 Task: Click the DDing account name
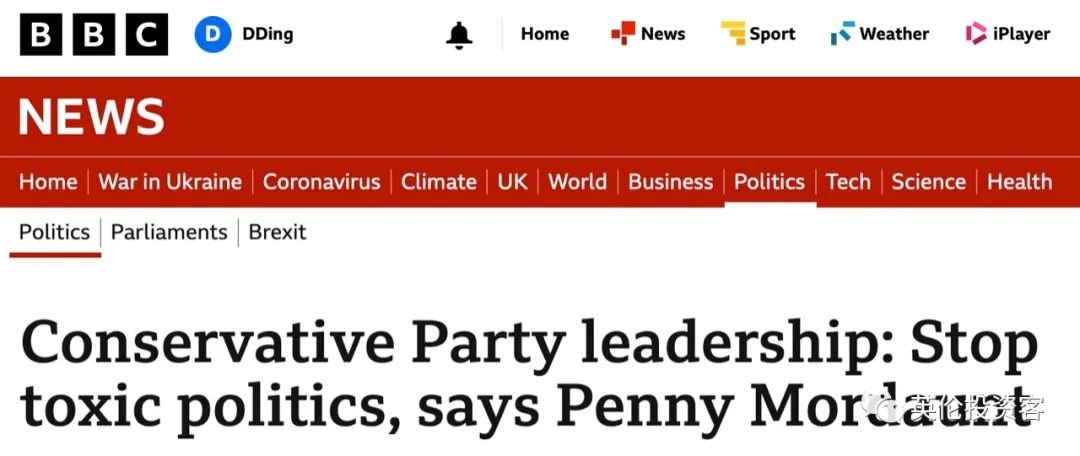click(x=267, y=34)
